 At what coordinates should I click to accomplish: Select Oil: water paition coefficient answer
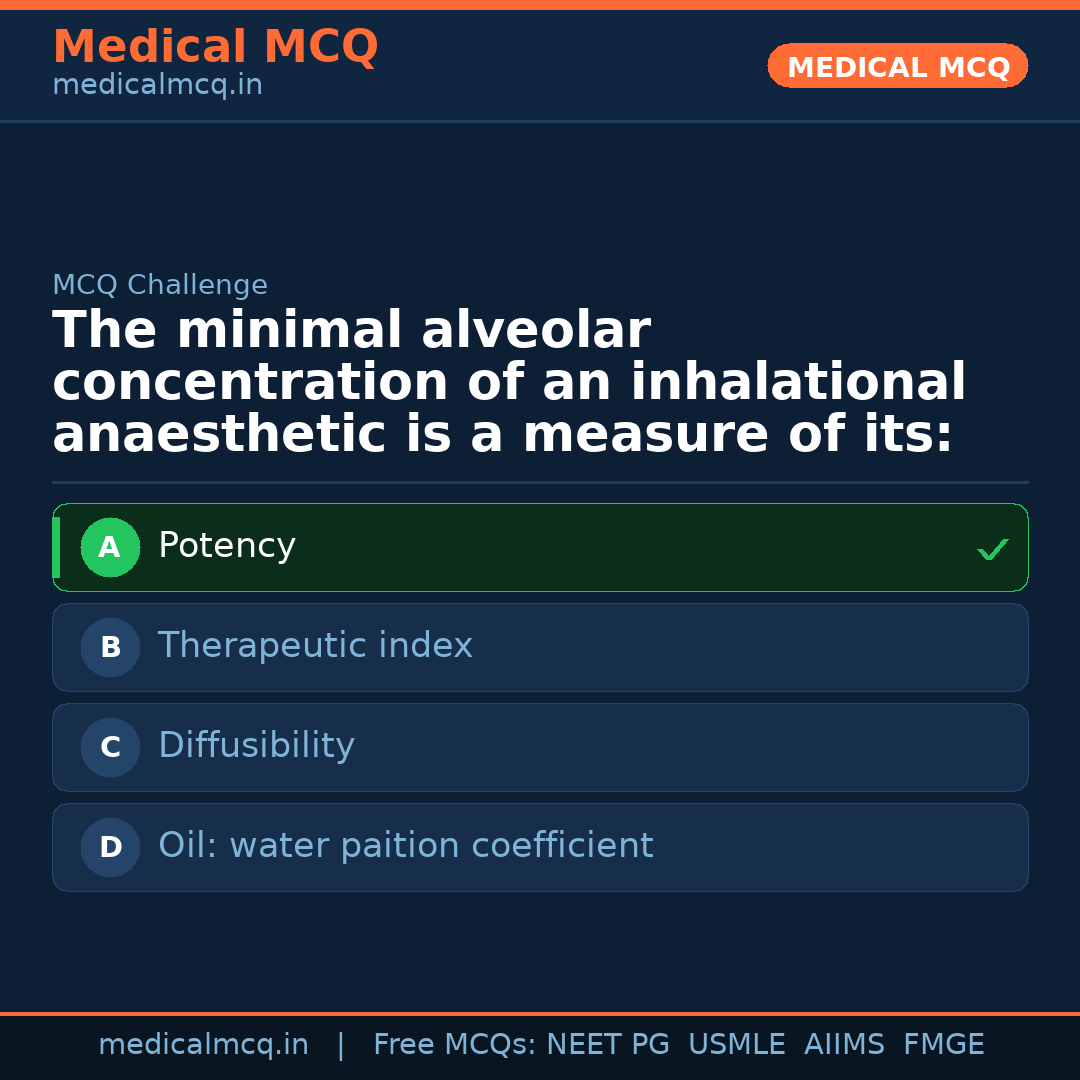coord(405,846)
